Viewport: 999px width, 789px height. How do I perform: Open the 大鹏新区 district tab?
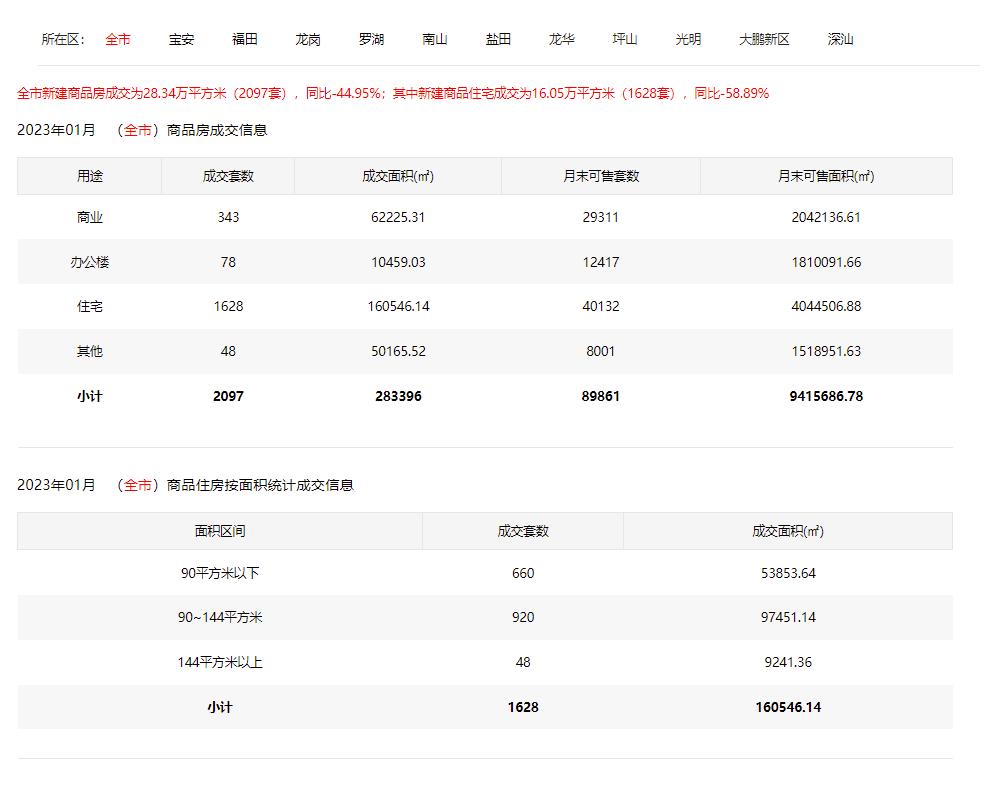(x=764, y=39)
